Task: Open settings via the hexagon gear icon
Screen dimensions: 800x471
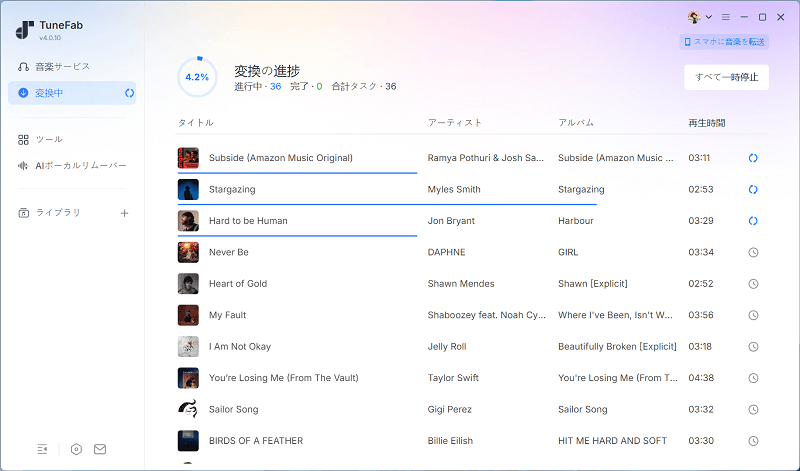Action: click(76, 449)
